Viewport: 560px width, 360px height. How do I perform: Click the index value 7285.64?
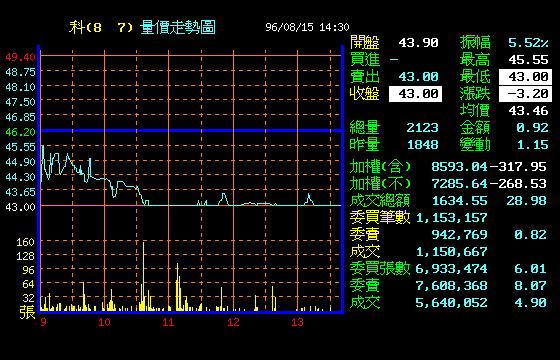[x=459, y=184]
